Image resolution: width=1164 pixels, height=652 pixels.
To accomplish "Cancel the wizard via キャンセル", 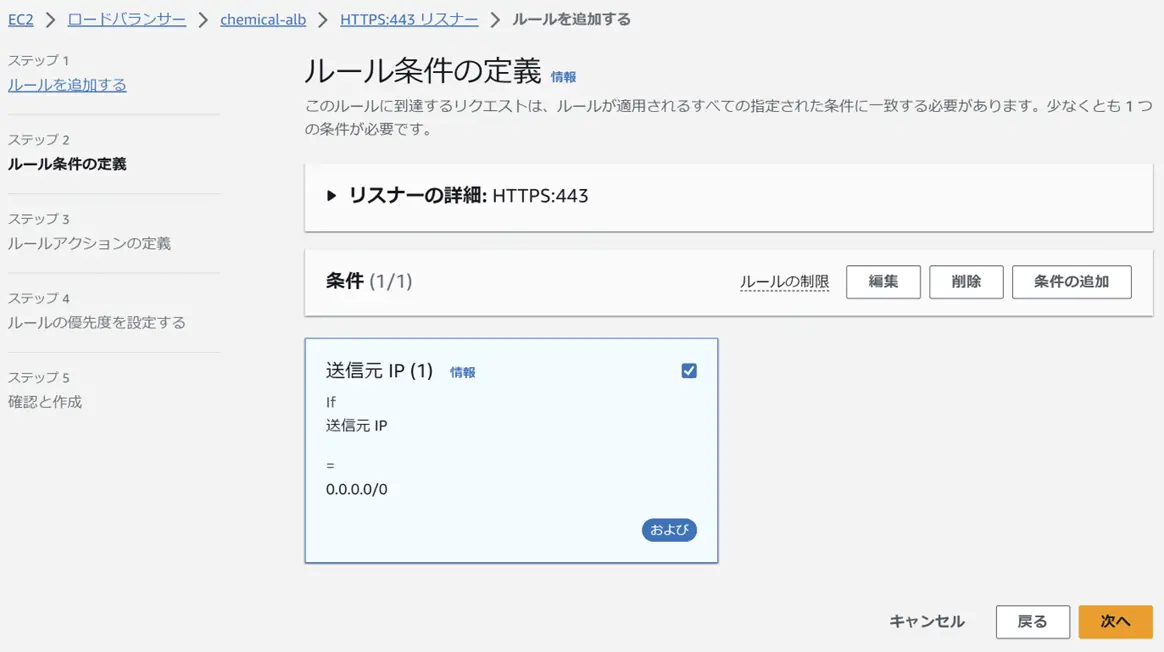I will 926,622.
